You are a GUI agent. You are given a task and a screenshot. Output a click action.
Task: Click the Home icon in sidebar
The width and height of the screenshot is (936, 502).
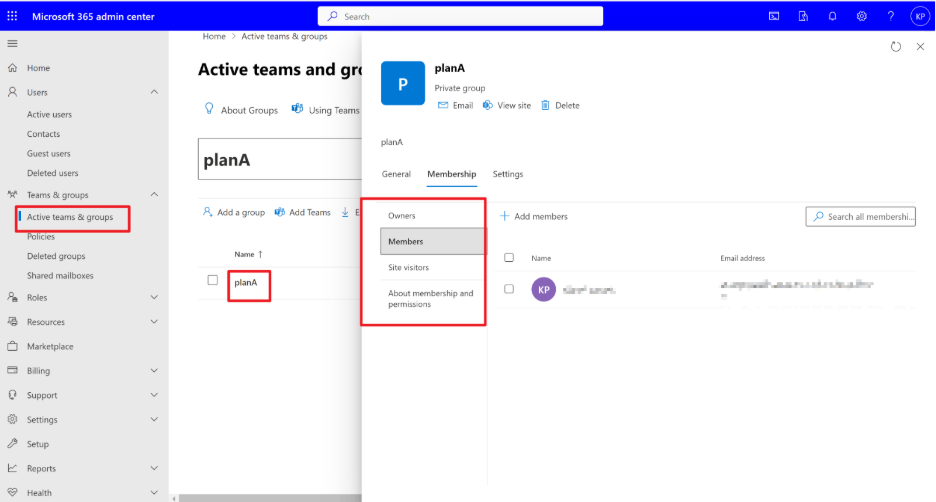click(12, 68)
